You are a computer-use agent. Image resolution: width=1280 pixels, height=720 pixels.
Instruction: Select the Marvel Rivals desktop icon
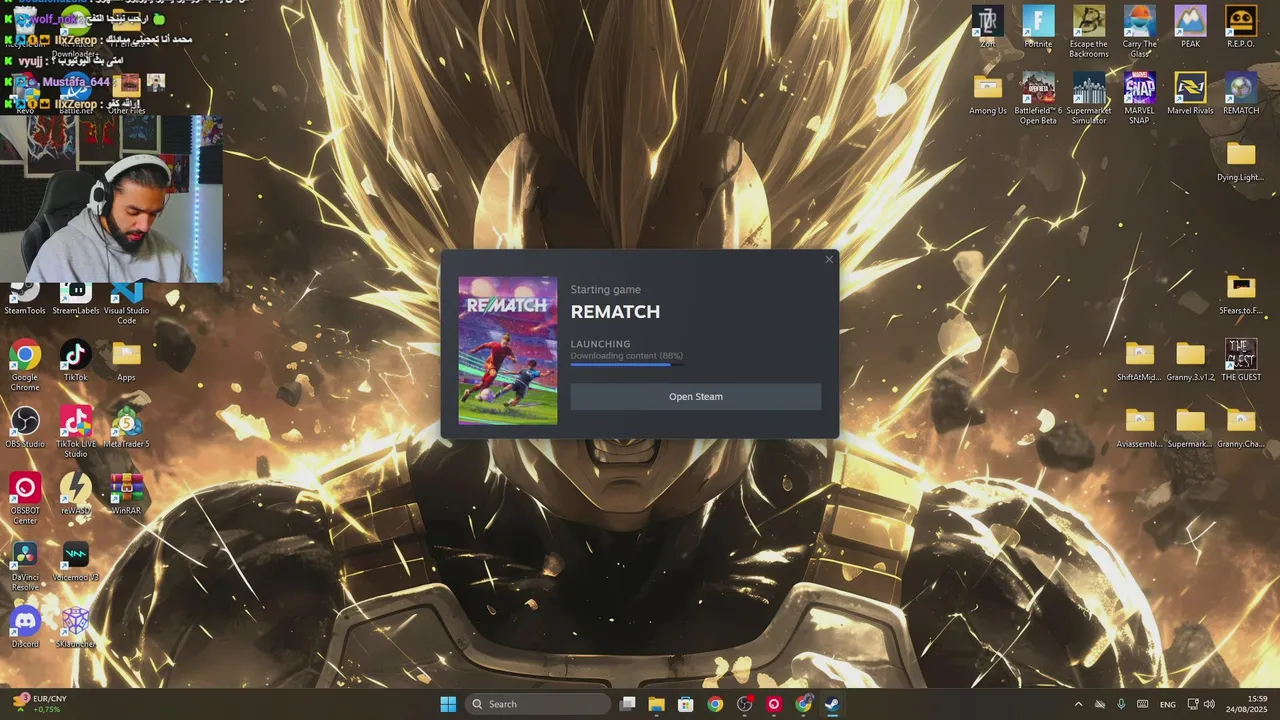point(1190,94)
